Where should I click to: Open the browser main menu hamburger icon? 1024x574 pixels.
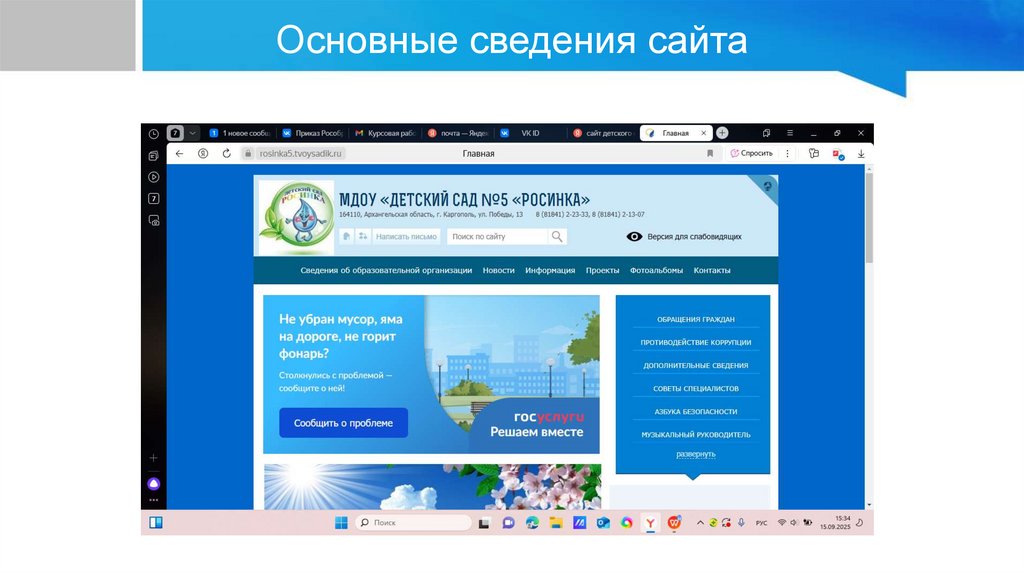(790, 133)
